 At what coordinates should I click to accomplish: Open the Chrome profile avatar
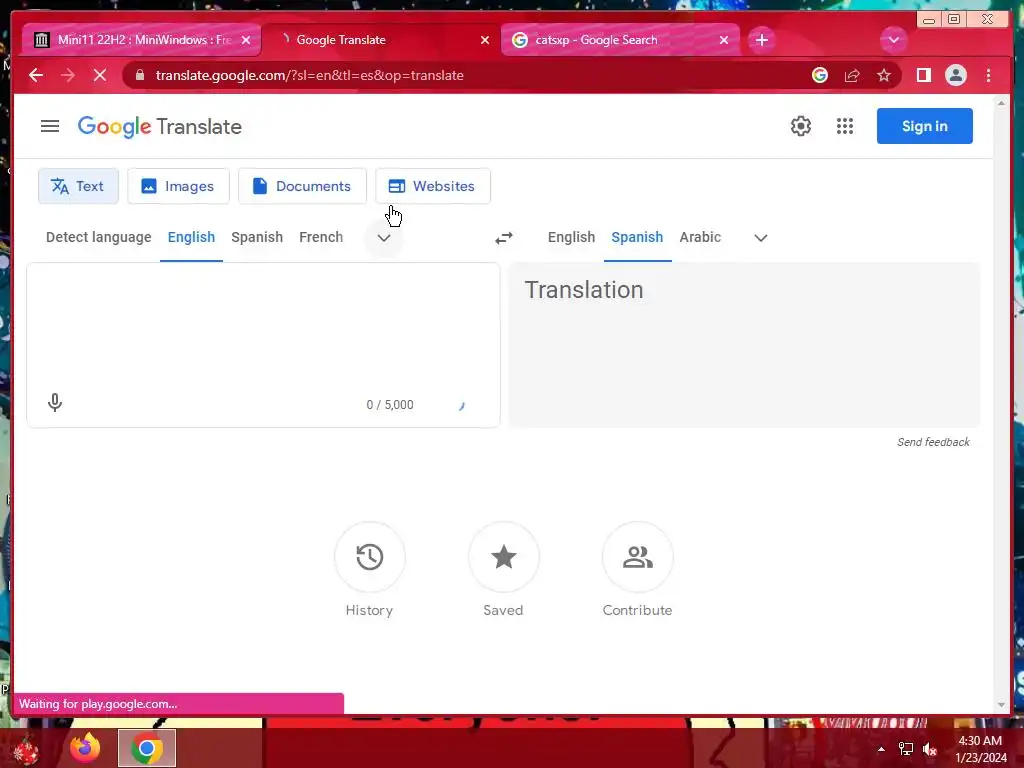pos(955,75)
